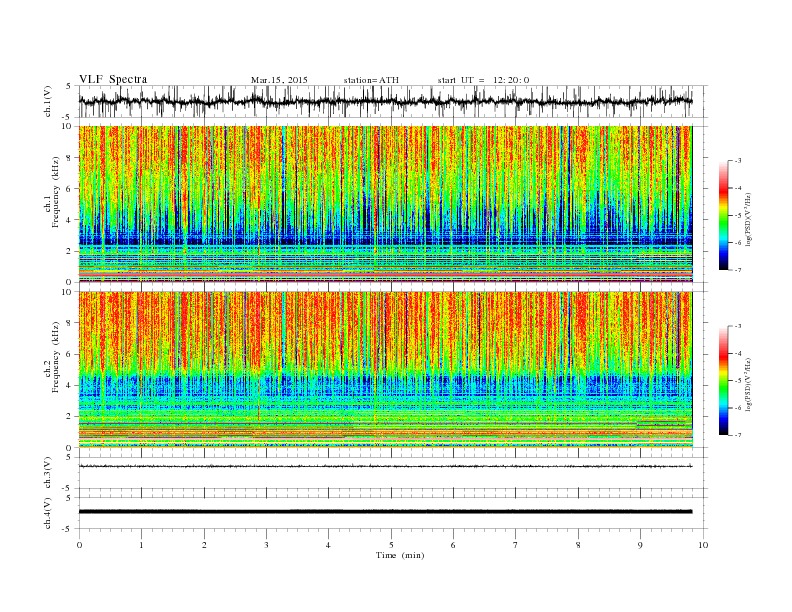Click the time axis tick label "5"
Screen dimensions: 792x612
391,545
